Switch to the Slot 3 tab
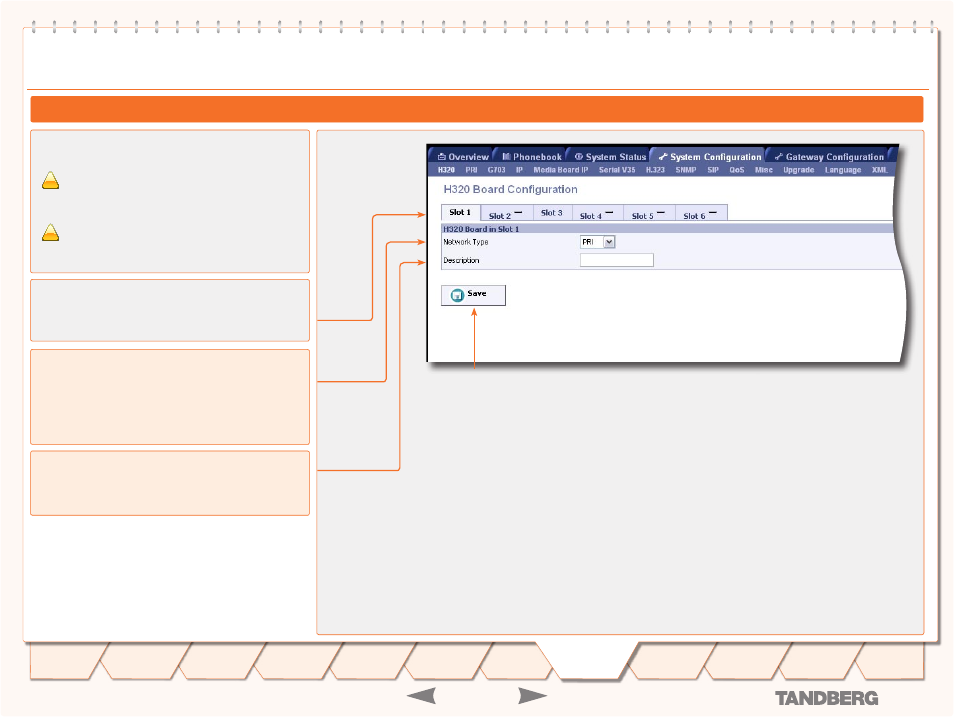Viewport: 954px width, 717px height. point(552,213)
